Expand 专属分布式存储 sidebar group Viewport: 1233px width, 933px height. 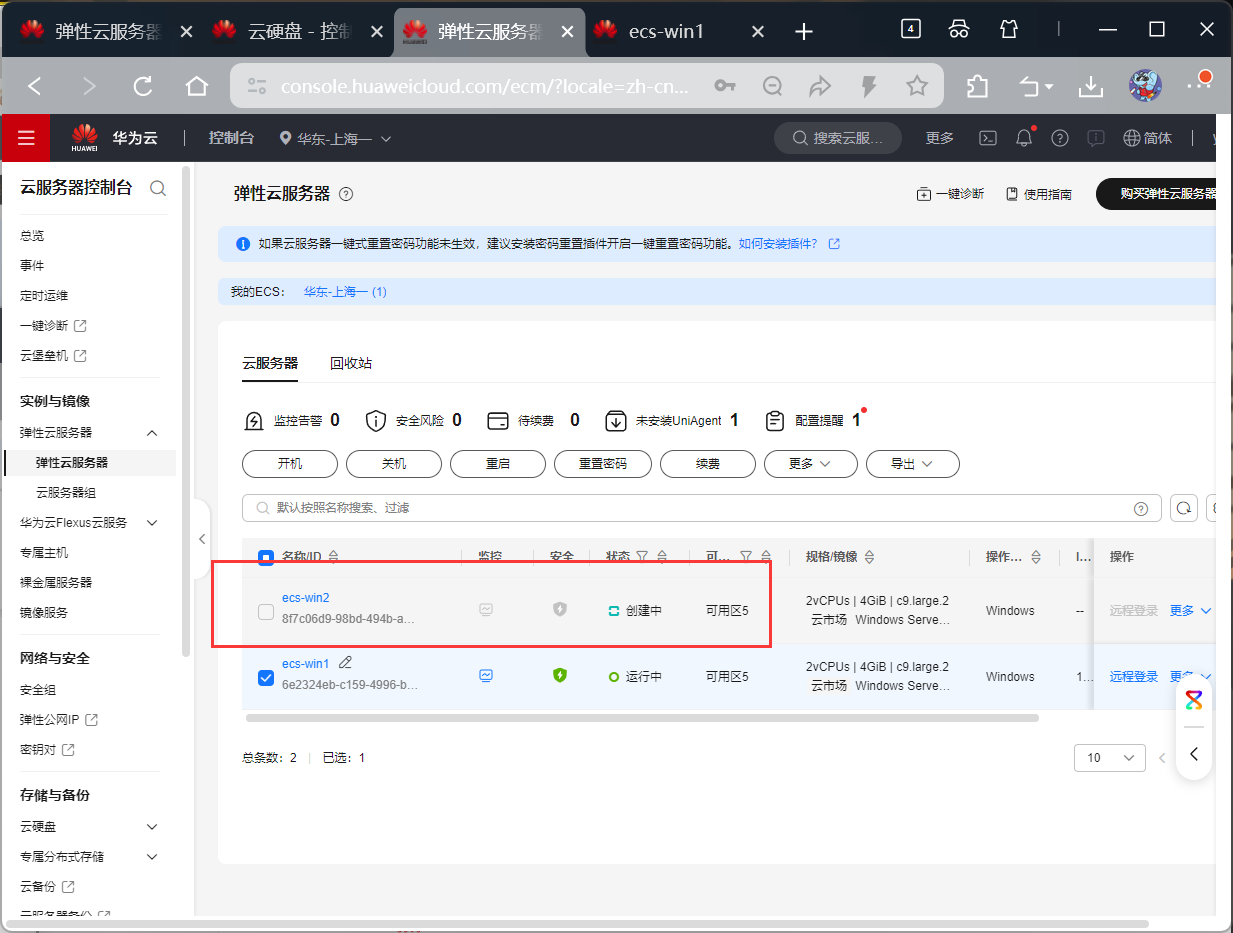pos(152,857)
